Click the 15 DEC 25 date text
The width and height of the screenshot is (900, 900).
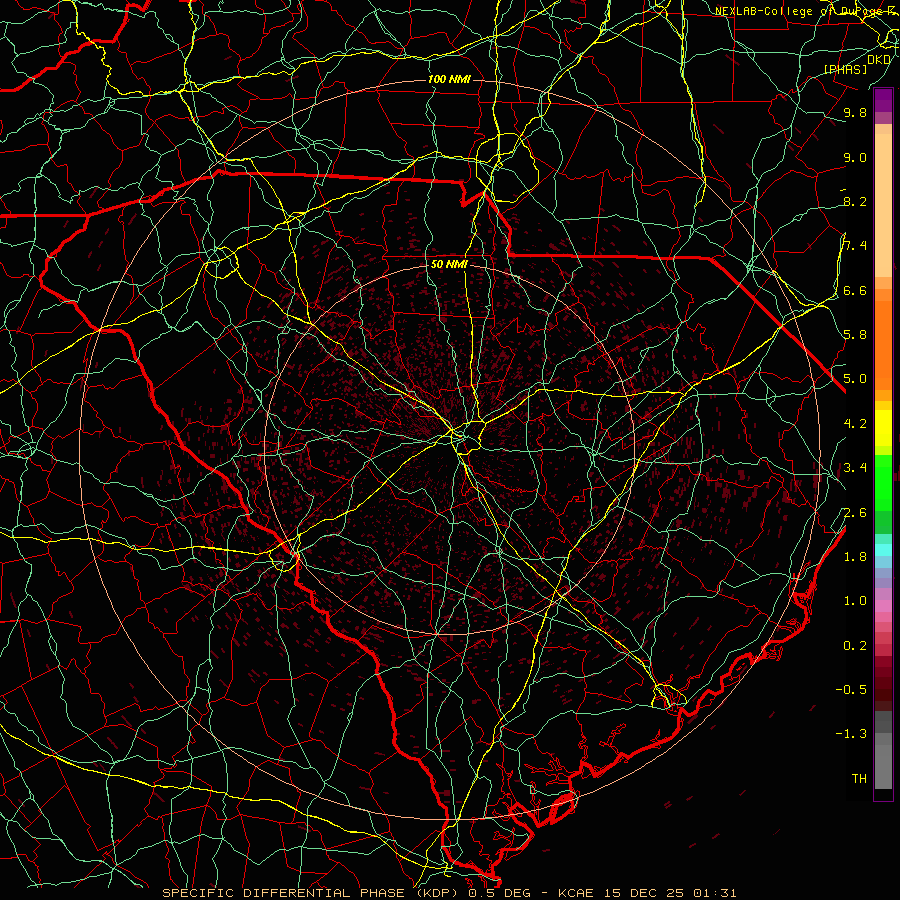click(643, 893)
